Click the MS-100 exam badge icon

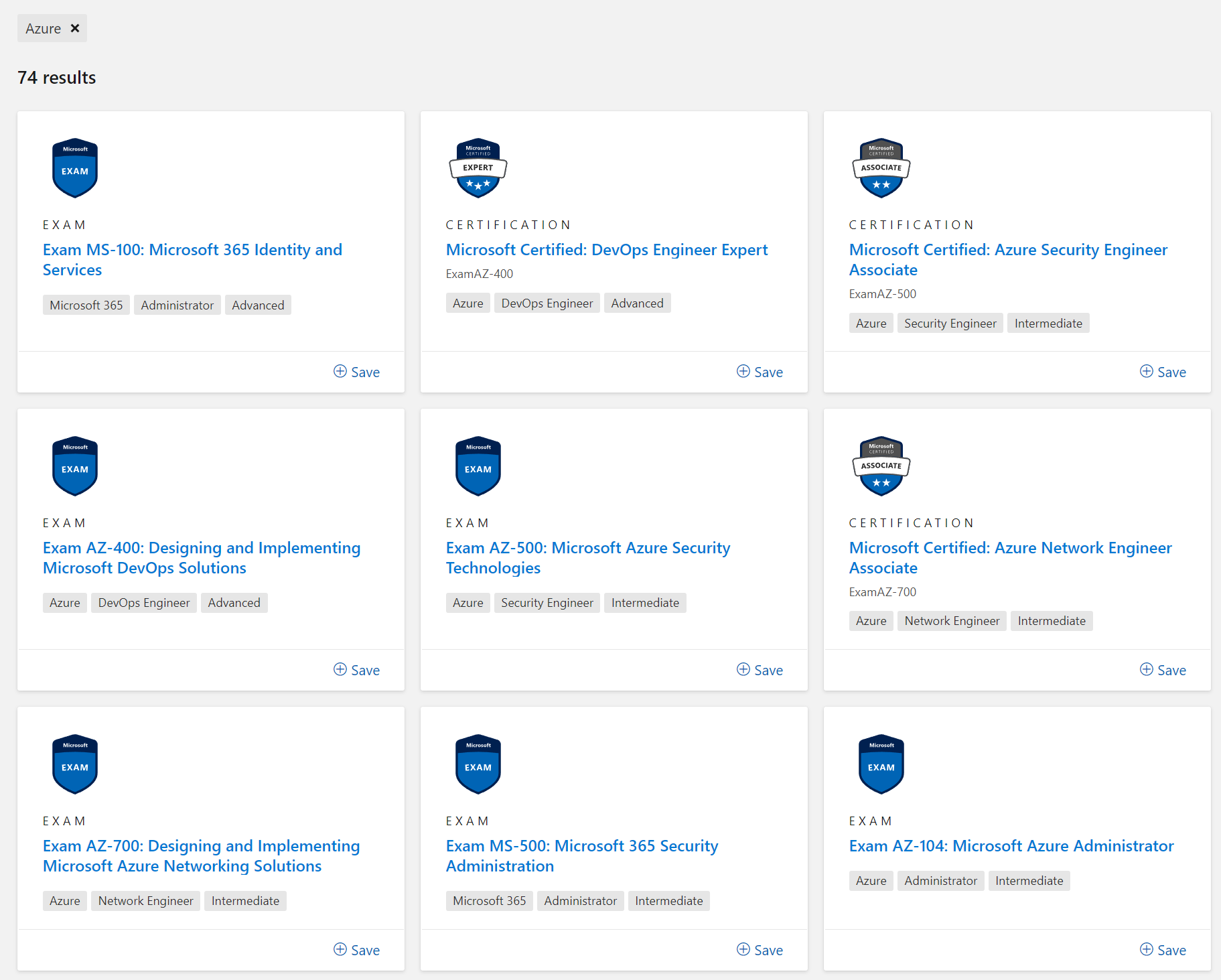75,168
